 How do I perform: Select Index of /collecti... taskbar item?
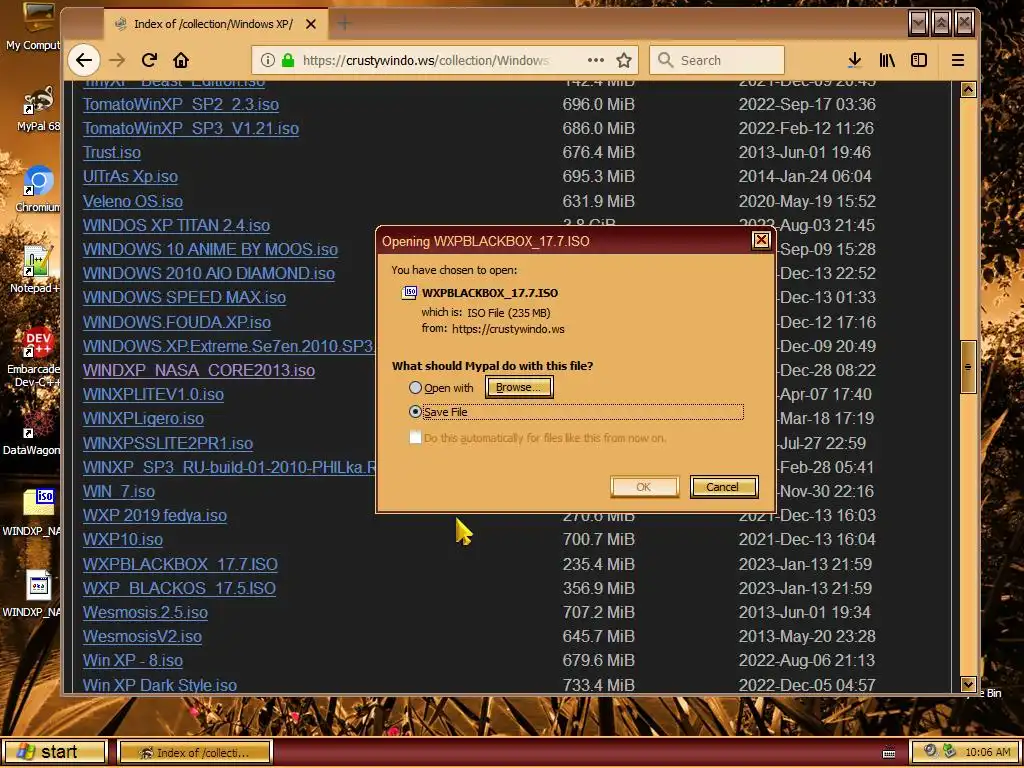194,752
